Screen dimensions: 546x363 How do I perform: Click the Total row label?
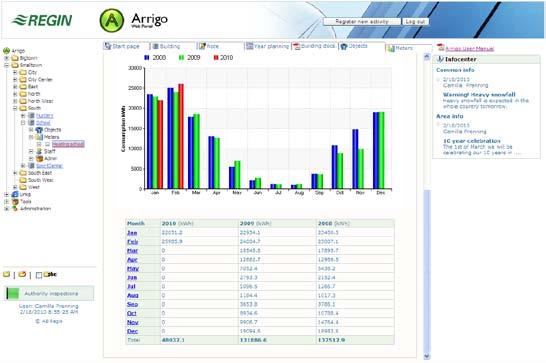(134, 340)
